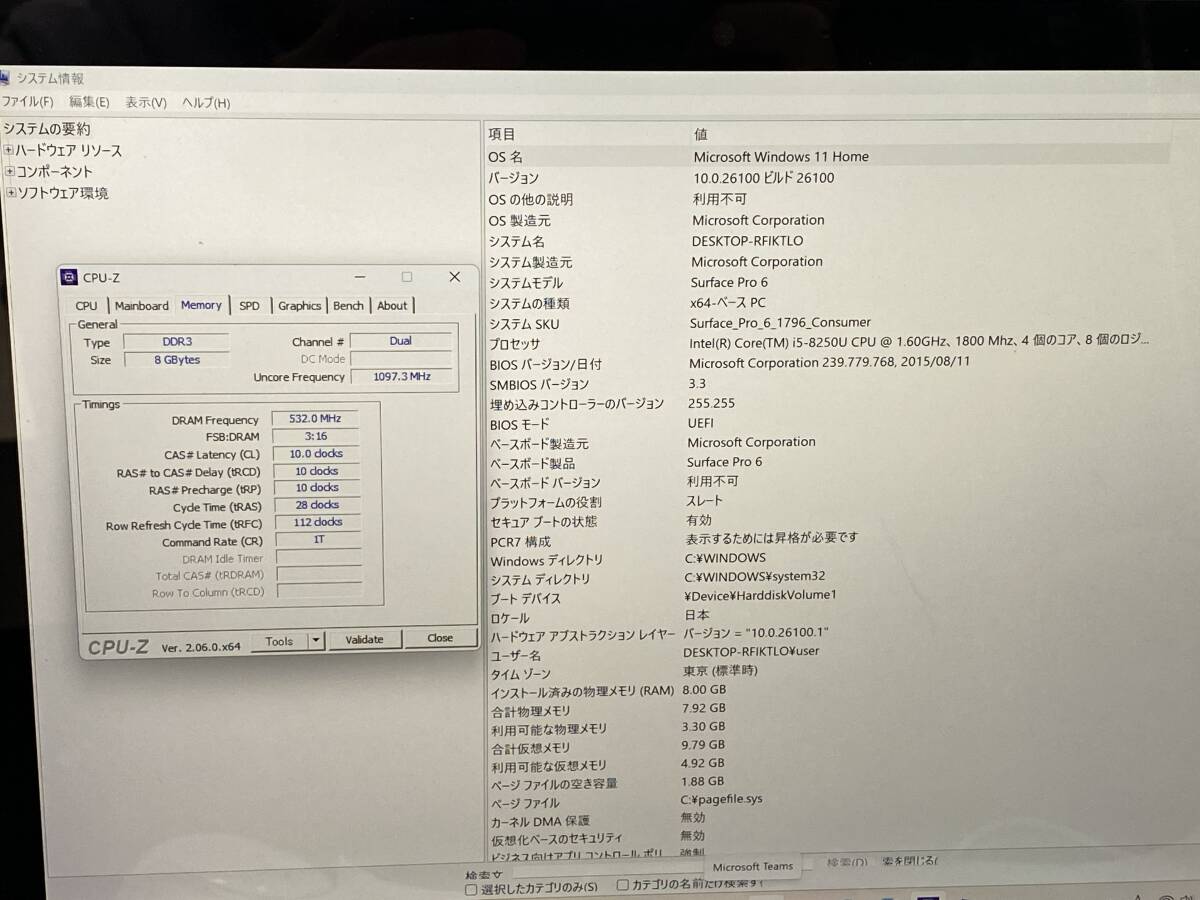Open the ファイル(F) menu
The image size is (1200, 900).
pyautogui.click(x=27, y=102)
